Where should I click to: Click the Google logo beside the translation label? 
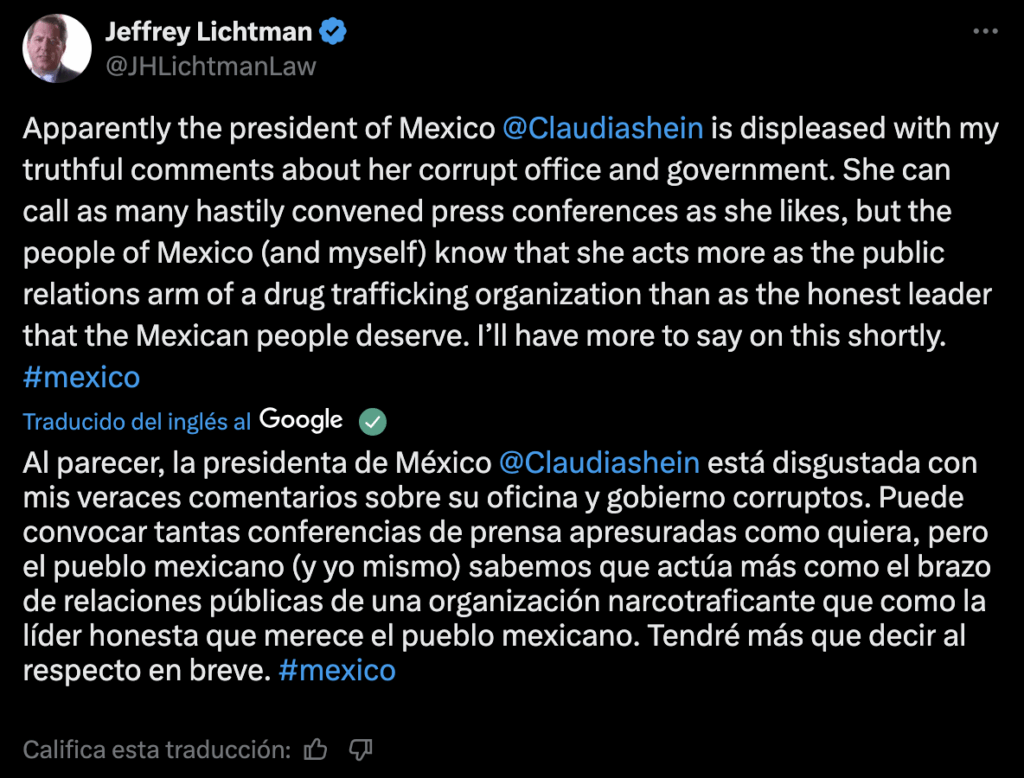click(301, 420)
